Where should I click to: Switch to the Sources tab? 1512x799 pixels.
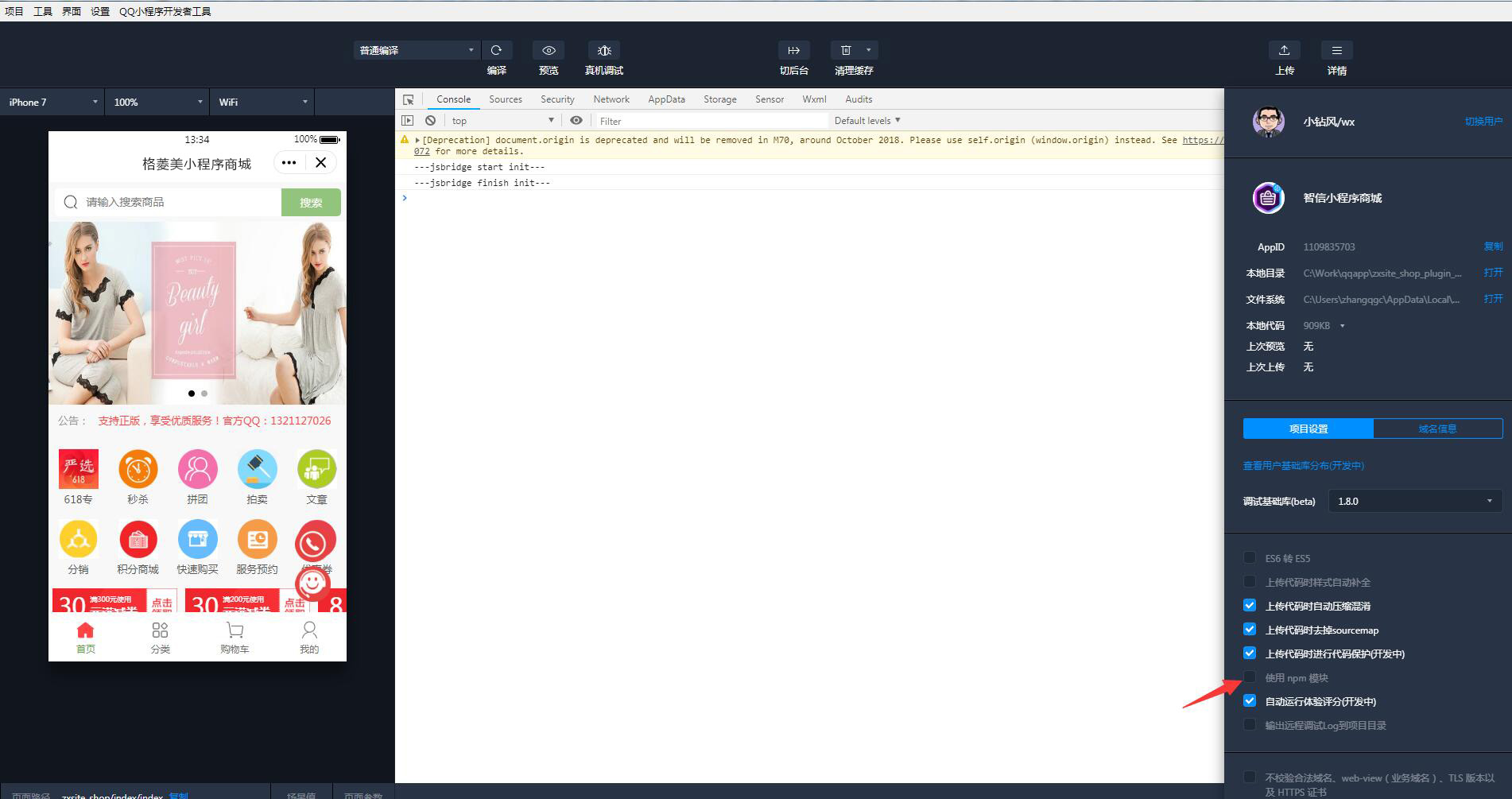[506, 99]
